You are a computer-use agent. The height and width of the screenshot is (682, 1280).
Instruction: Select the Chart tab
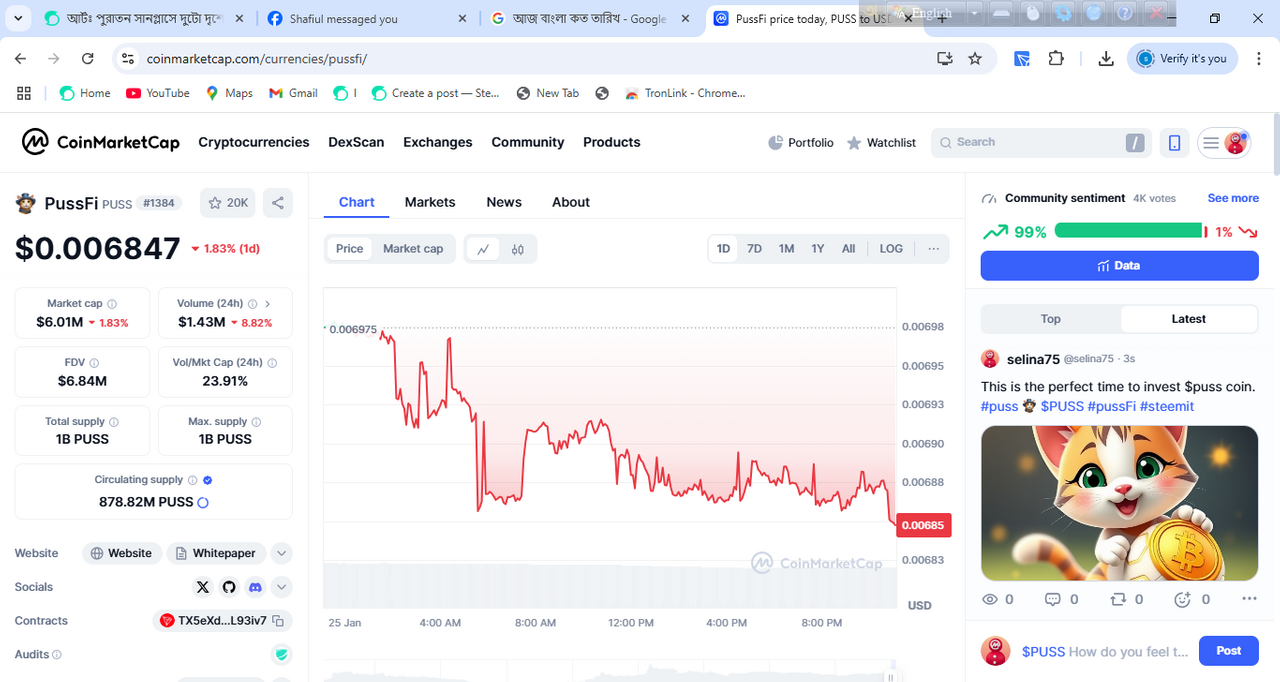point(357,202)
